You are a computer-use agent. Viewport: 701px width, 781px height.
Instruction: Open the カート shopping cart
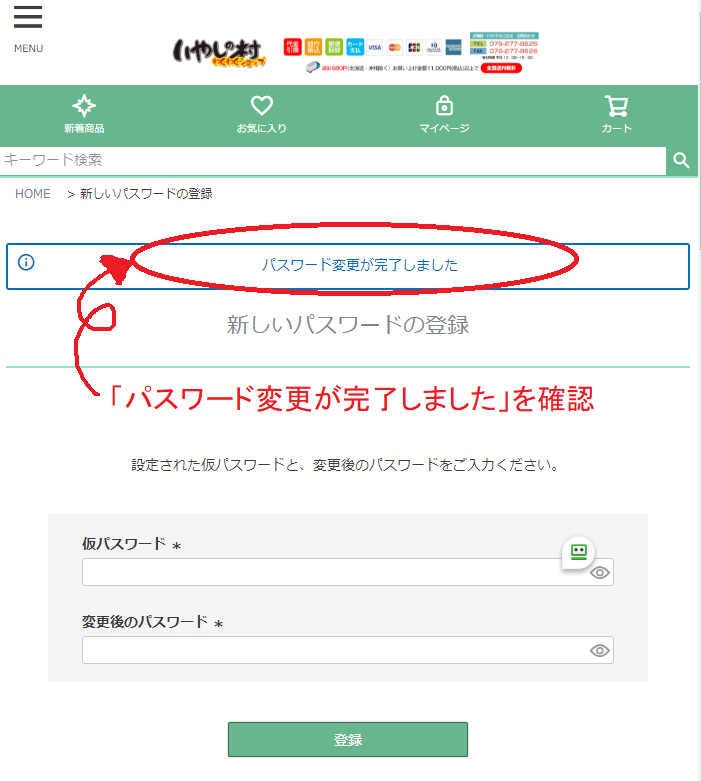[x=616, y=114]
